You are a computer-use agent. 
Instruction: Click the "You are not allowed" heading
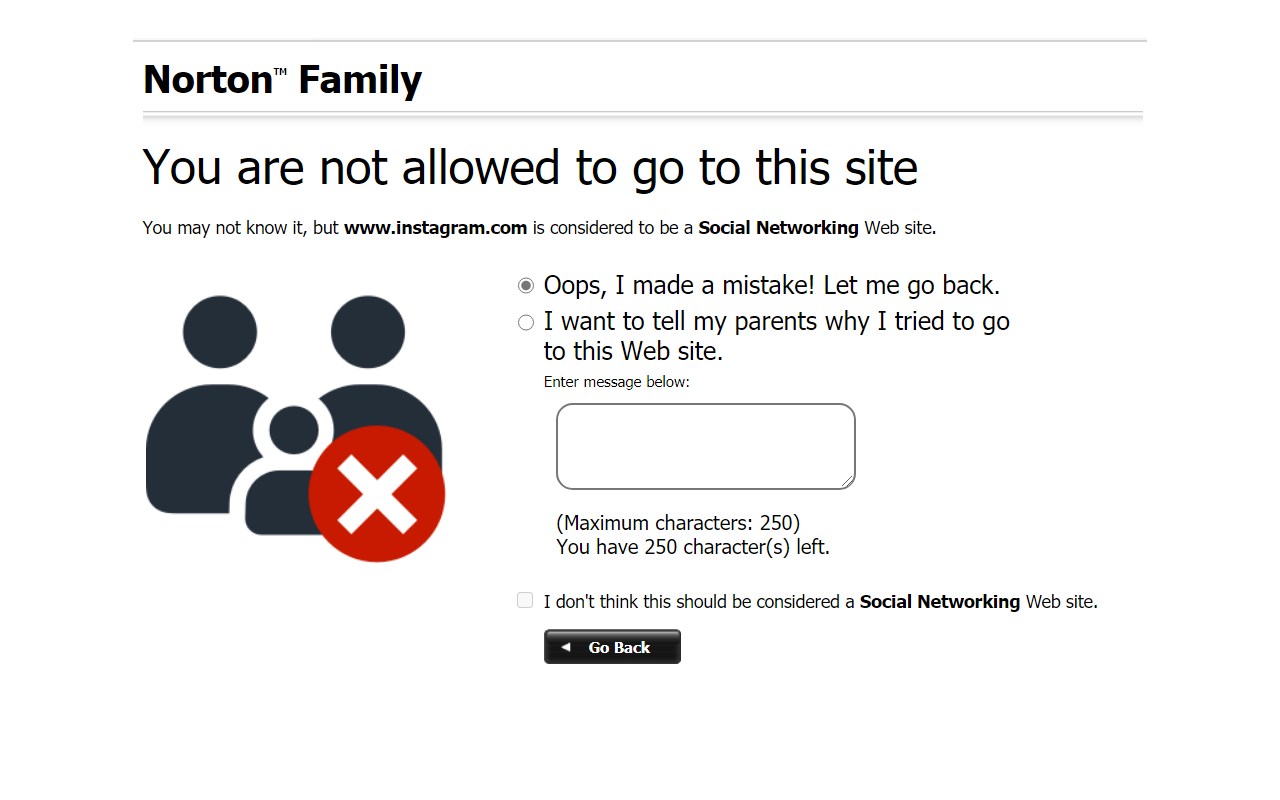530,167
